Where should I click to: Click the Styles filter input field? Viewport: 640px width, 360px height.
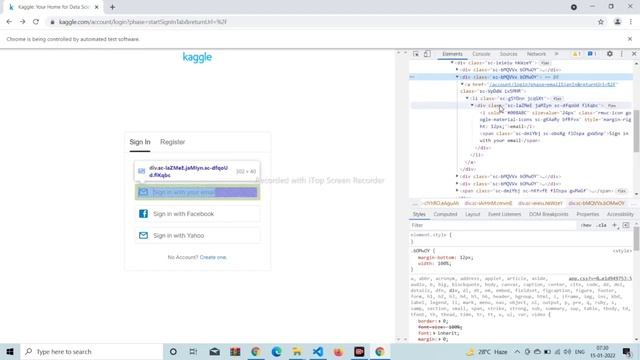[492, 225]
